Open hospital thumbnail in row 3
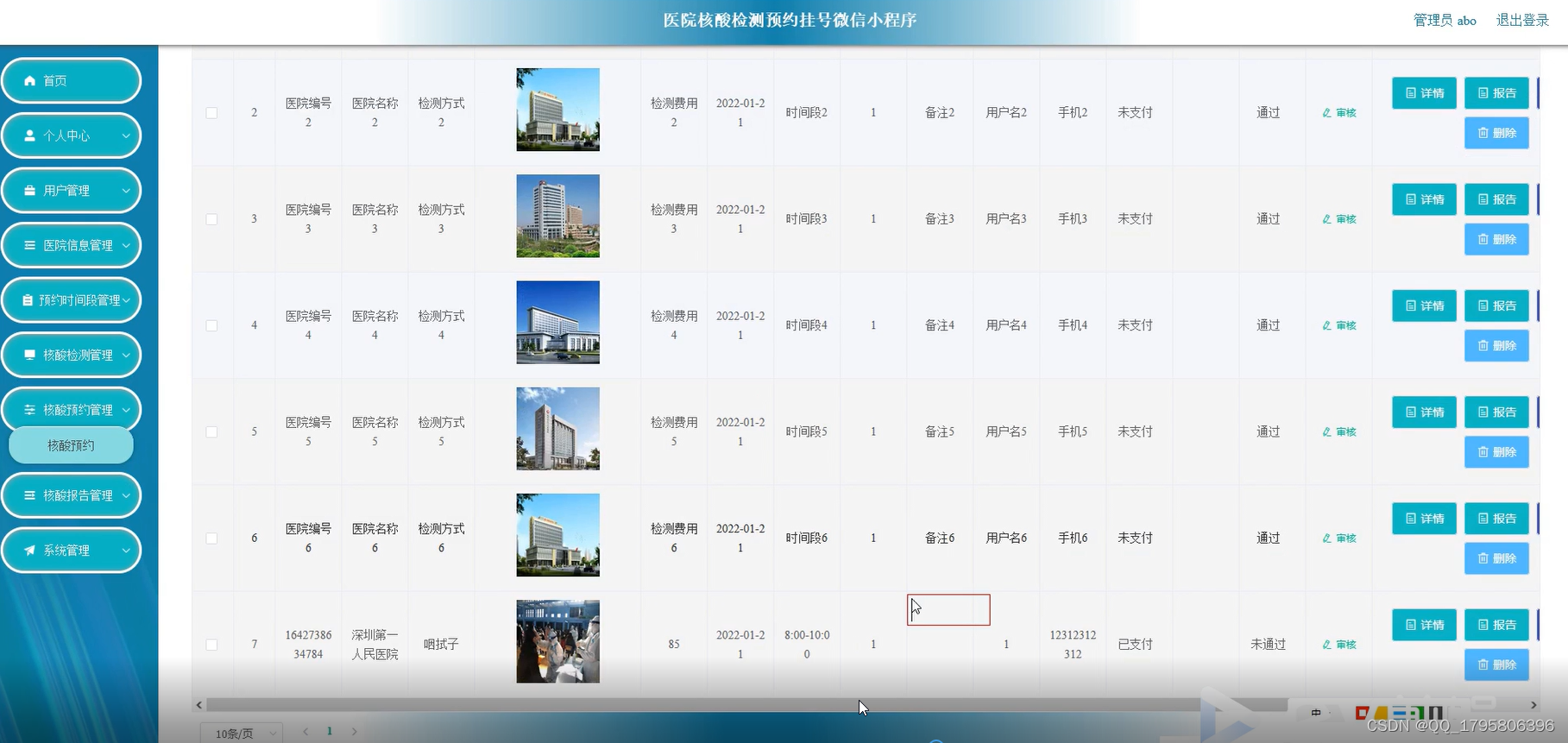Viewport: 1568px width, 743px height. pos(557,216)
